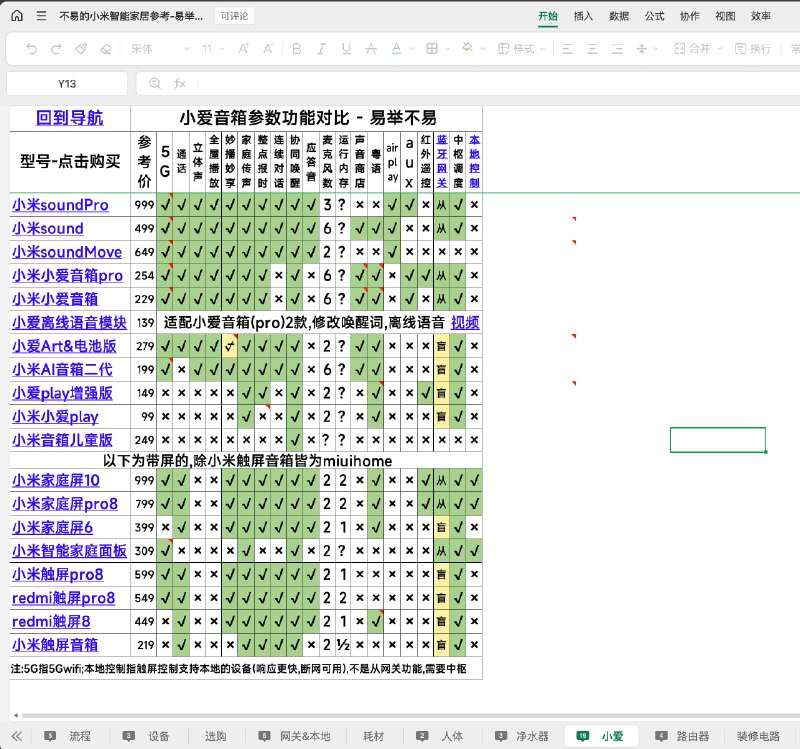
Task: Apply cell borders
Action: coord(432,49)
